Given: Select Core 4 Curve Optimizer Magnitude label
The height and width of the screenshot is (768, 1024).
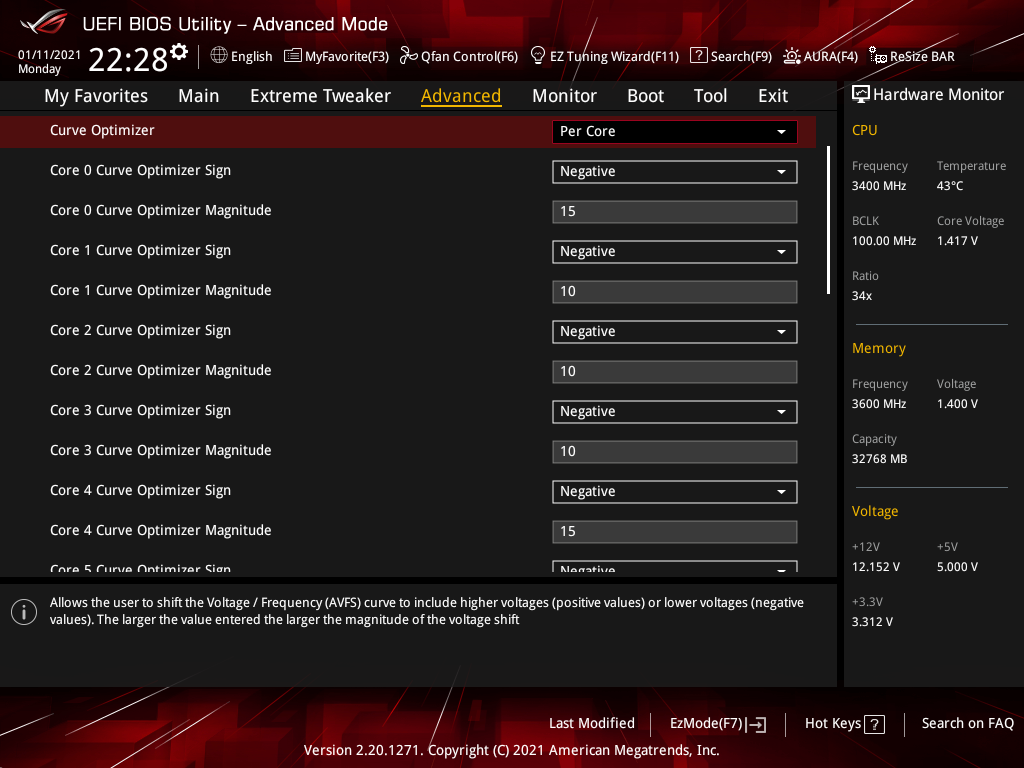Looking at the screenshot, I should point(161,530).
